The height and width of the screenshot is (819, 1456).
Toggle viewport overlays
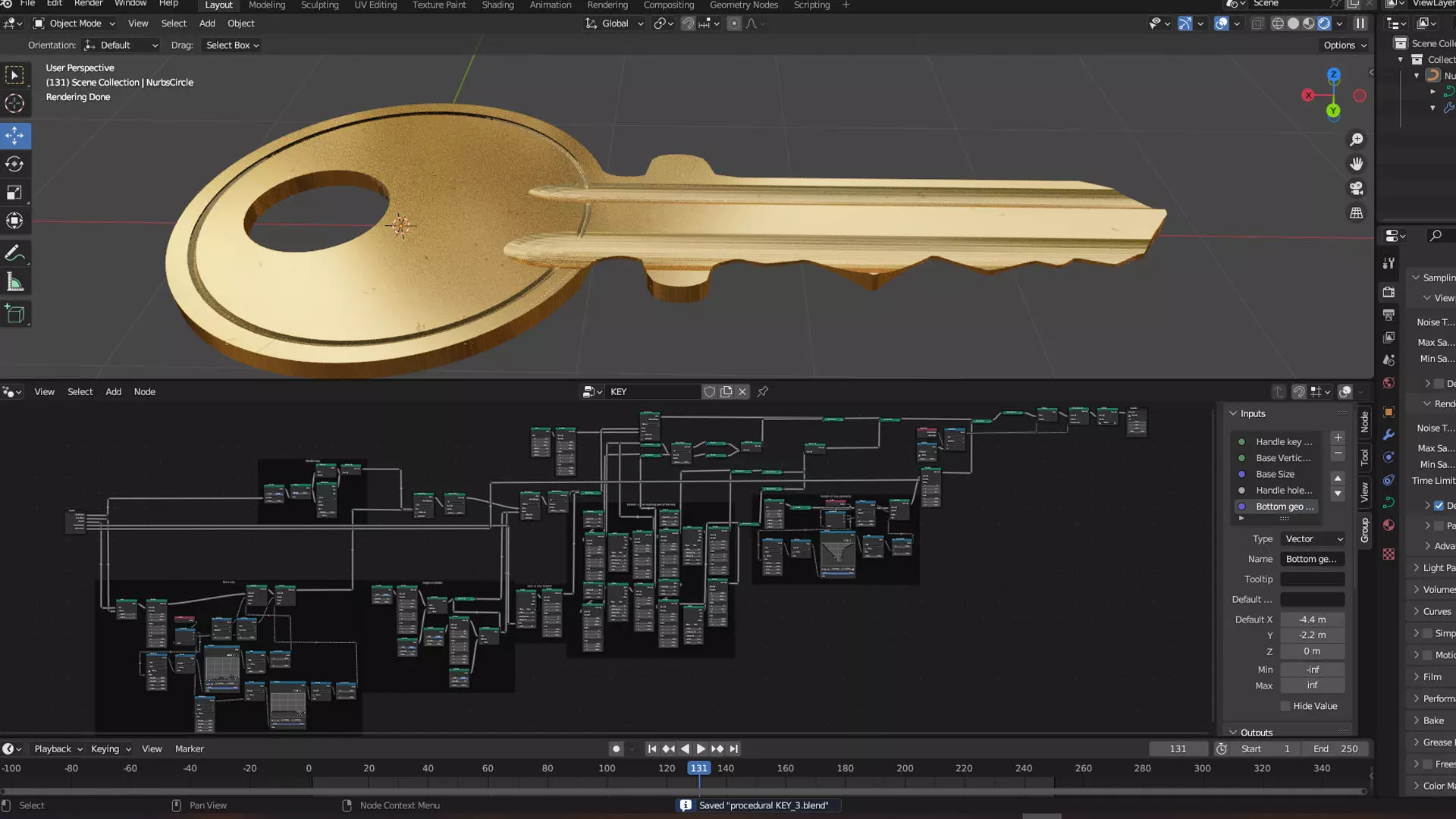(x=1221, y=24)
